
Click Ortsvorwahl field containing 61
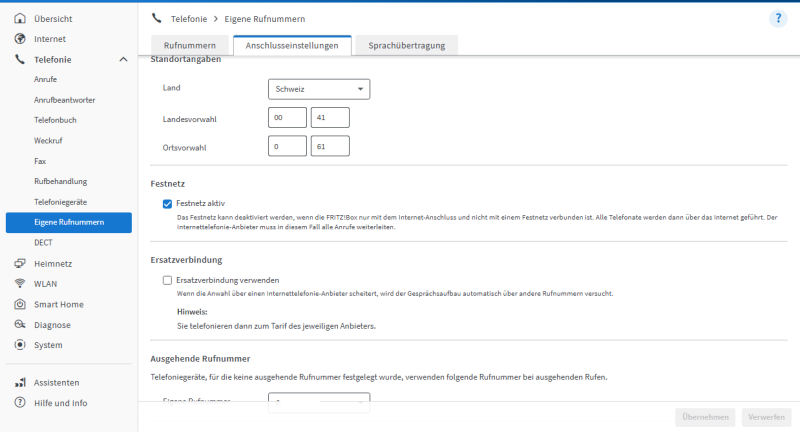click(x=330, y=146)
